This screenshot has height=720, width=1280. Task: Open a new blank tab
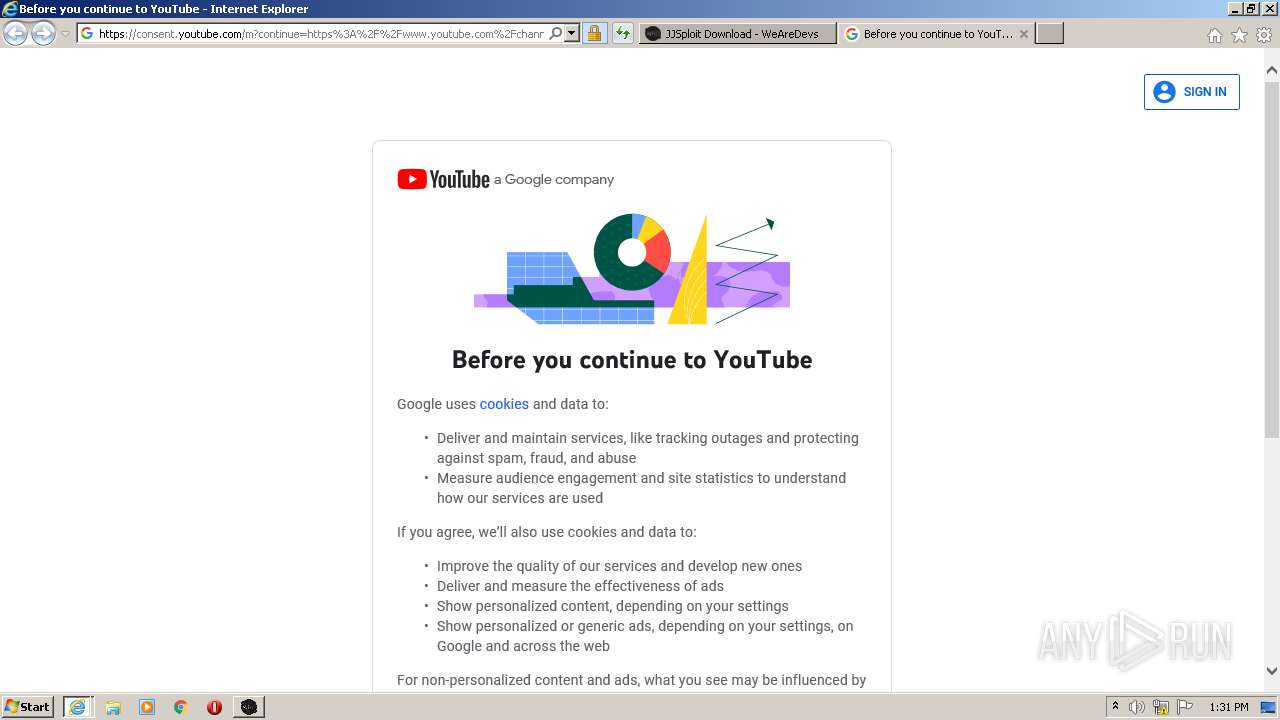coord(1049,34)
